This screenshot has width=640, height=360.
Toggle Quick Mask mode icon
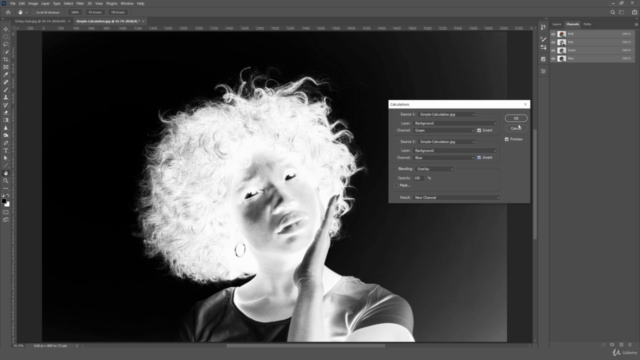click(x=6, y=212)
